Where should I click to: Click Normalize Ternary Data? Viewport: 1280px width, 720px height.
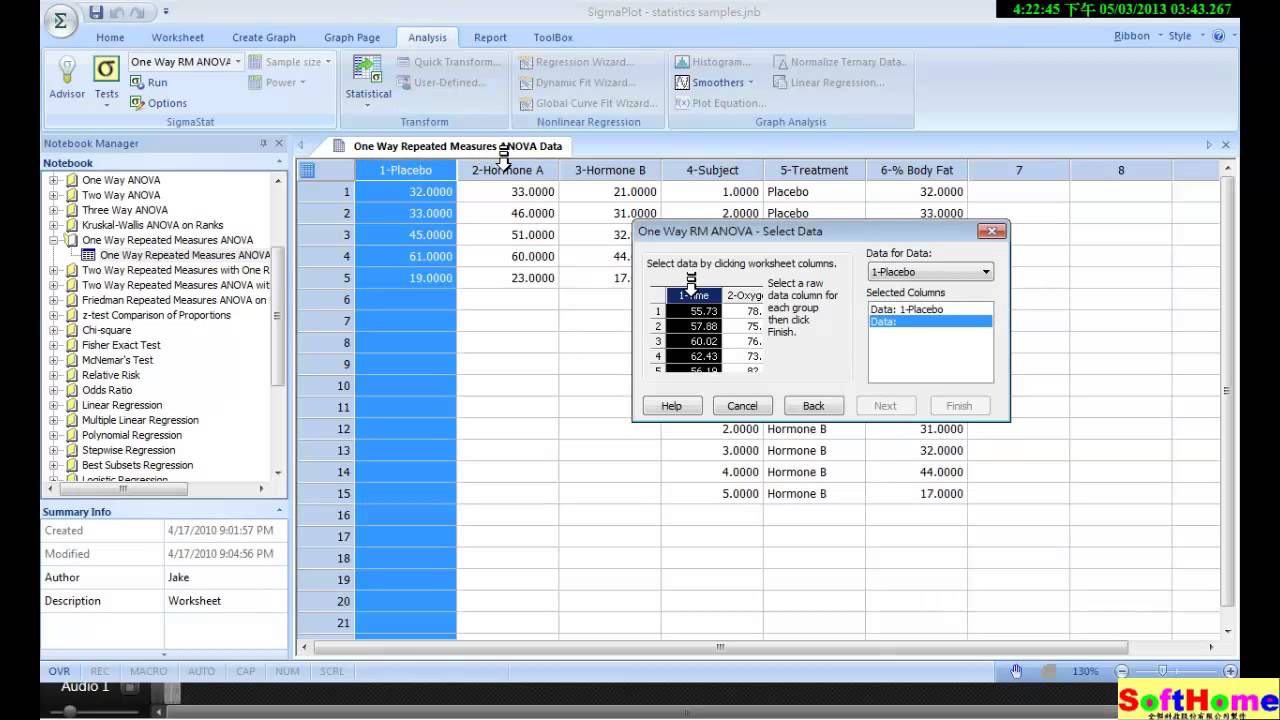839,62
